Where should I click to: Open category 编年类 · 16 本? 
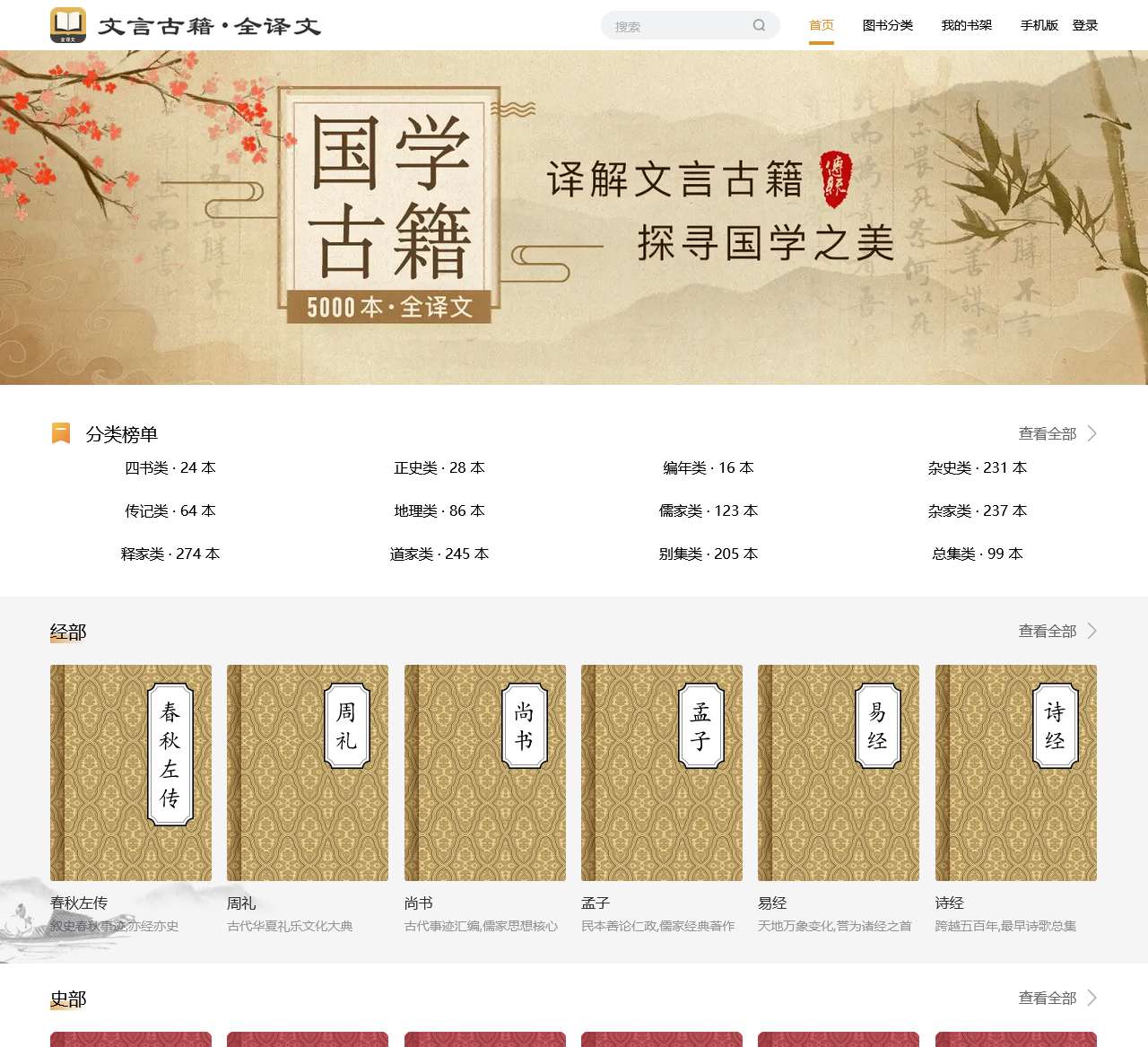709,467
